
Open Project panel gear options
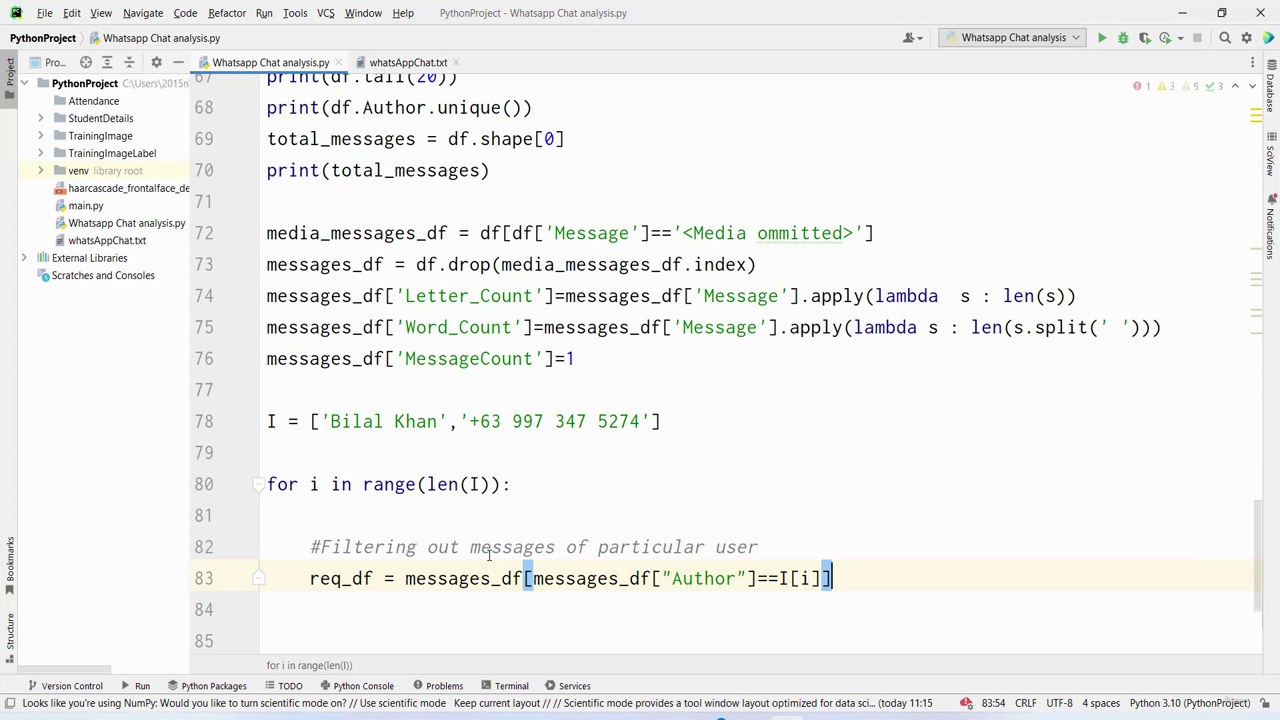[x=156, y=62]
